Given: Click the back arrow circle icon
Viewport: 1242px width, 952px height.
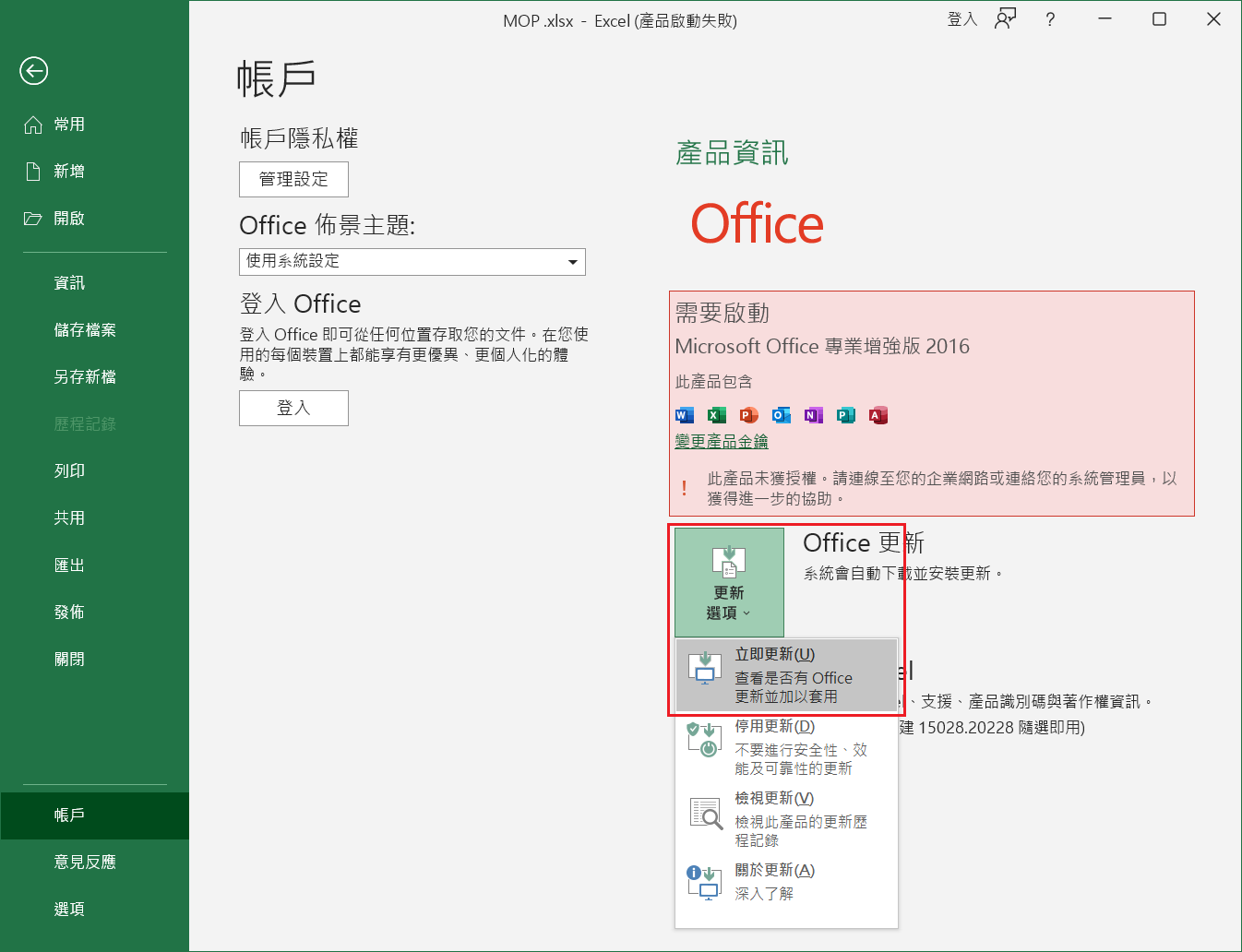Looking at the screenshot, I should [x=34, y=71].
